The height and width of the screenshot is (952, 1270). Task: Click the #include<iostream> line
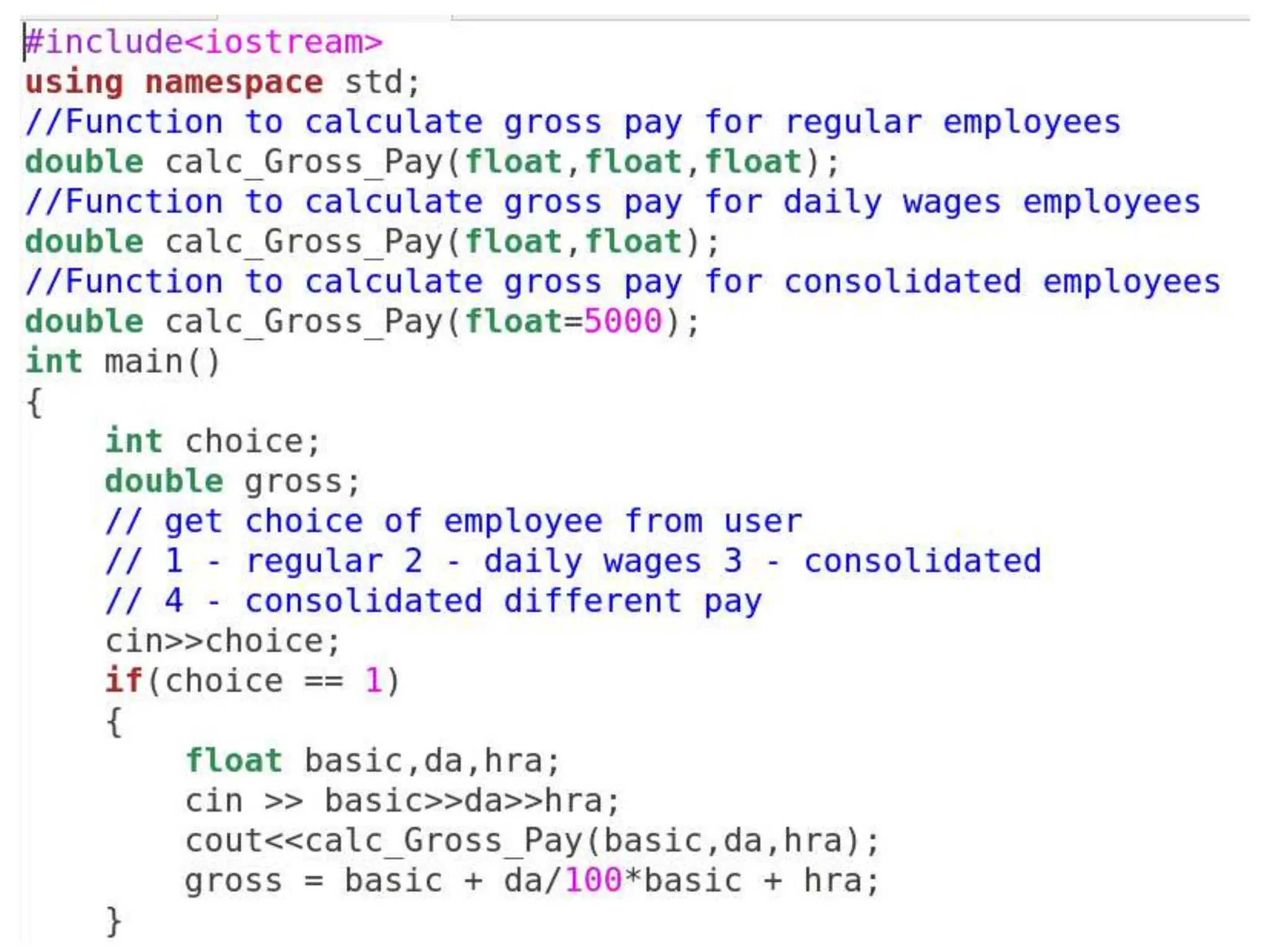[203, 42]
